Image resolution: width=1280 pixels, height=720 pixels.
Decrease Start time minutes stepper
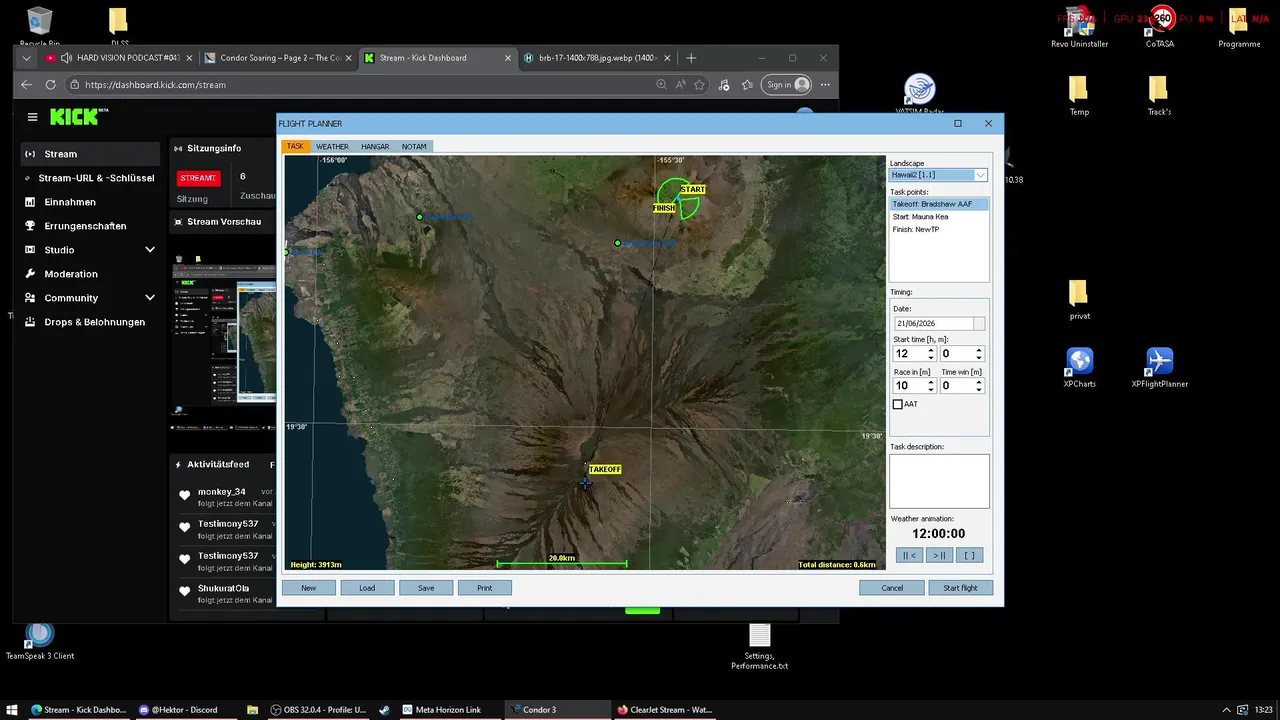click(x=978, y=357)
